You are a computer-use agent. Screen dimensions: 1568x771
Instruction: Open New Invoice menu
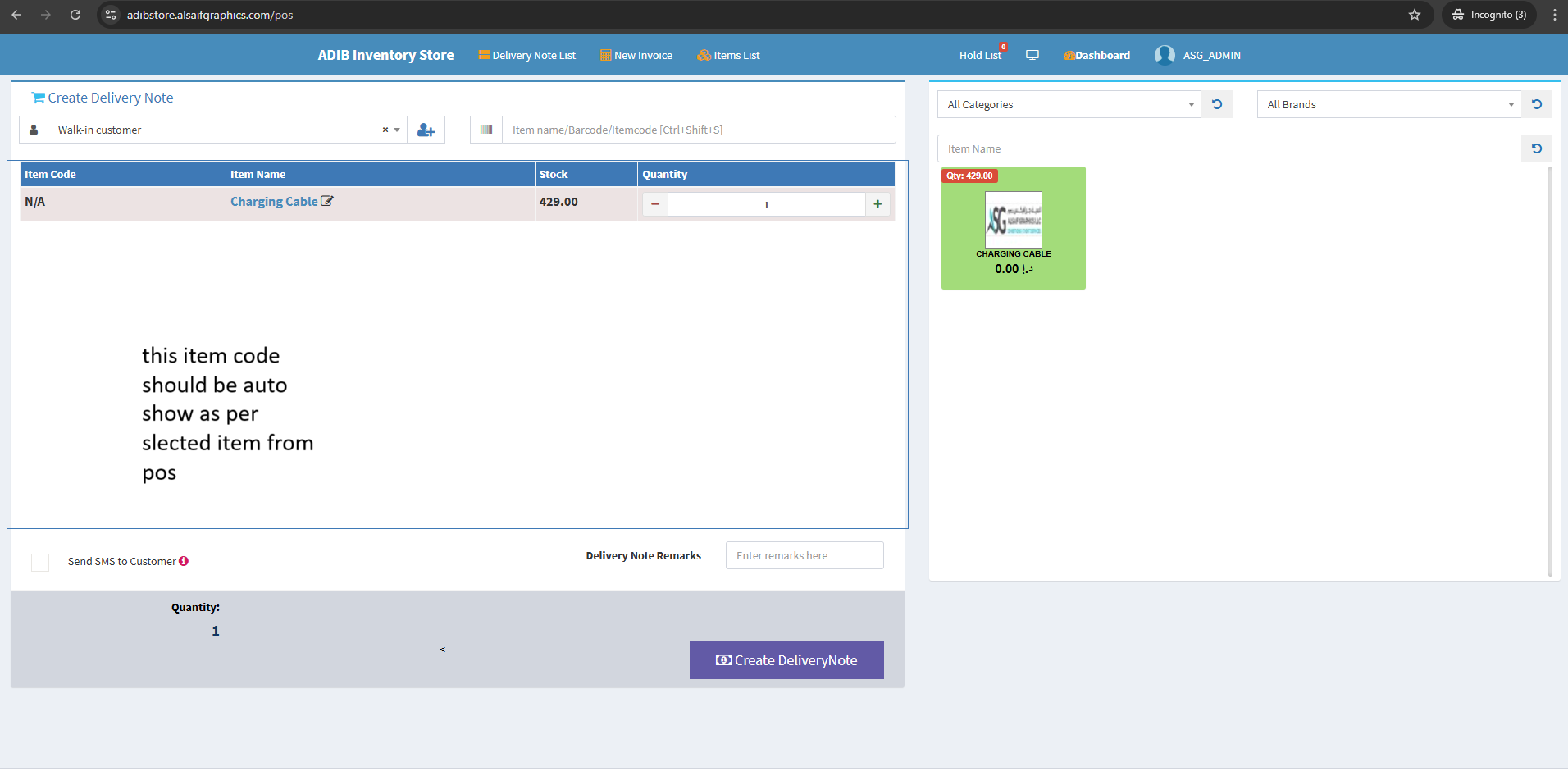click(x=636, y=55)
